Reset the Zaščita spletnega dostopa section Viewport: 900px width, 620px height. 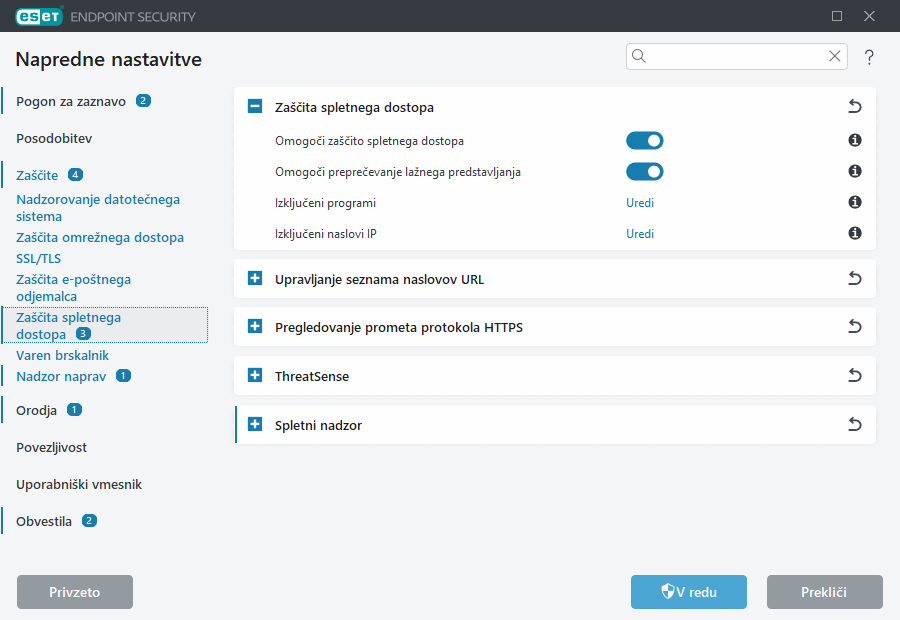[x=854, y=107]
